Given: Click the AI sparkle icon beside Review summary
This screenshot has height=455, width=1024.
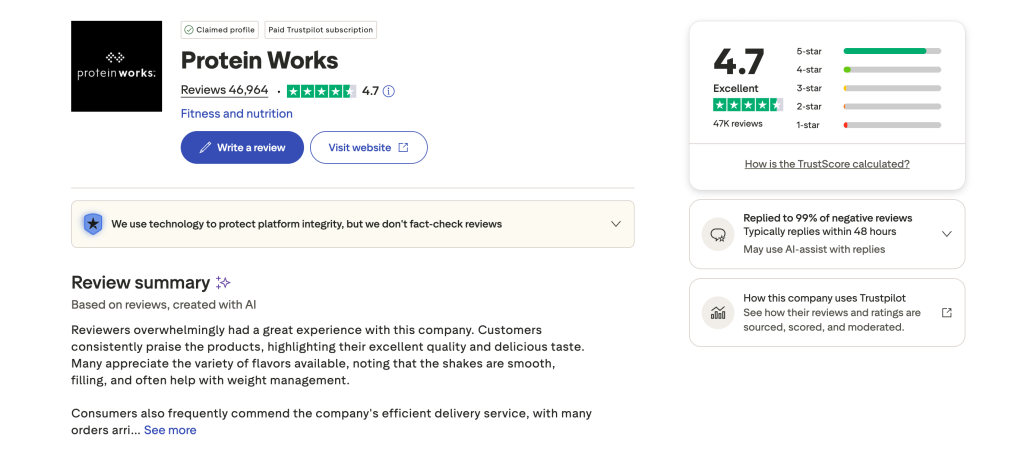Looking at the screenshot, I should pos(223,283).
